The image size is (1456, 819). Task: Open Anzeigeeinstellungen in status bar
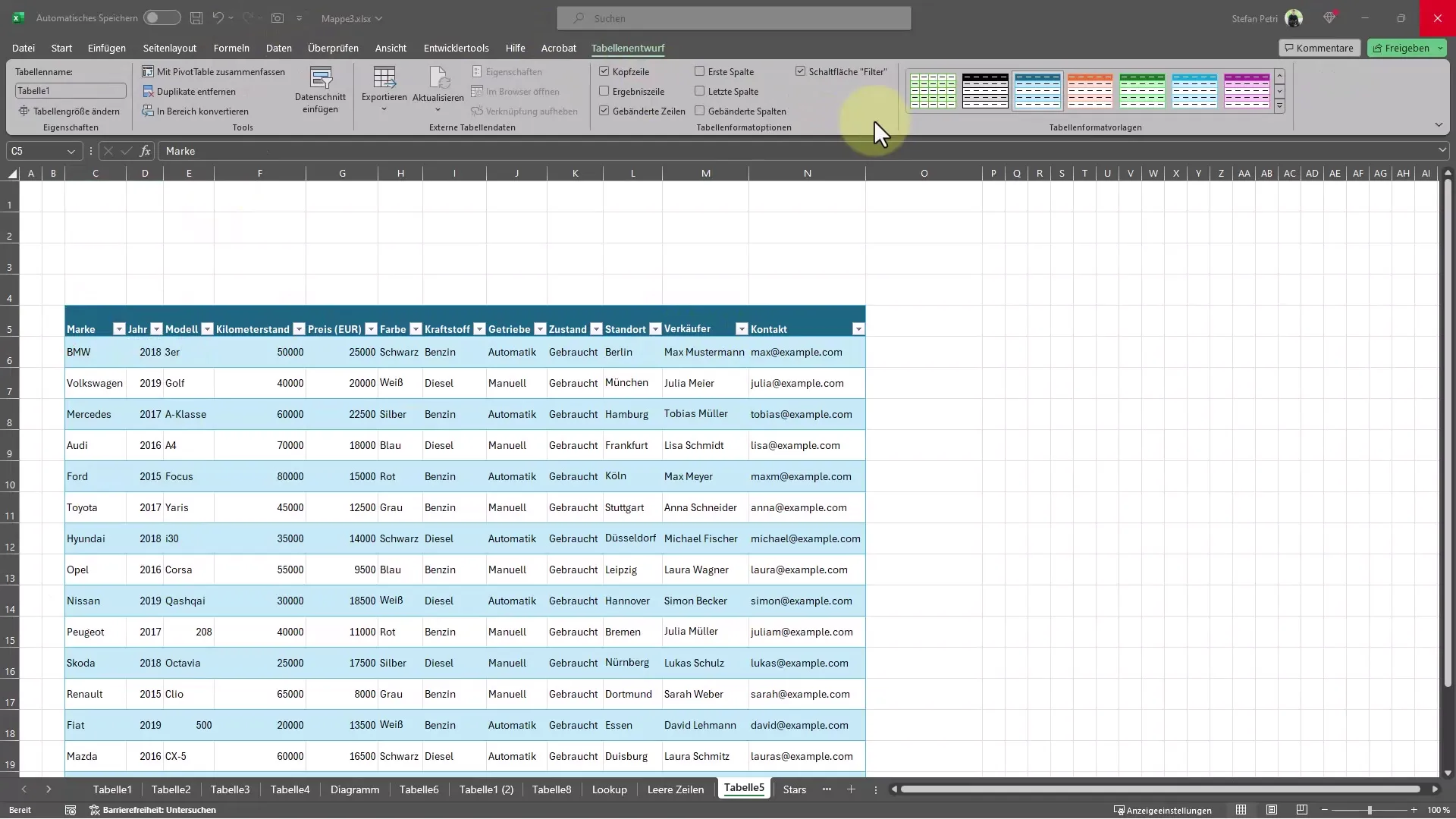1163,811
